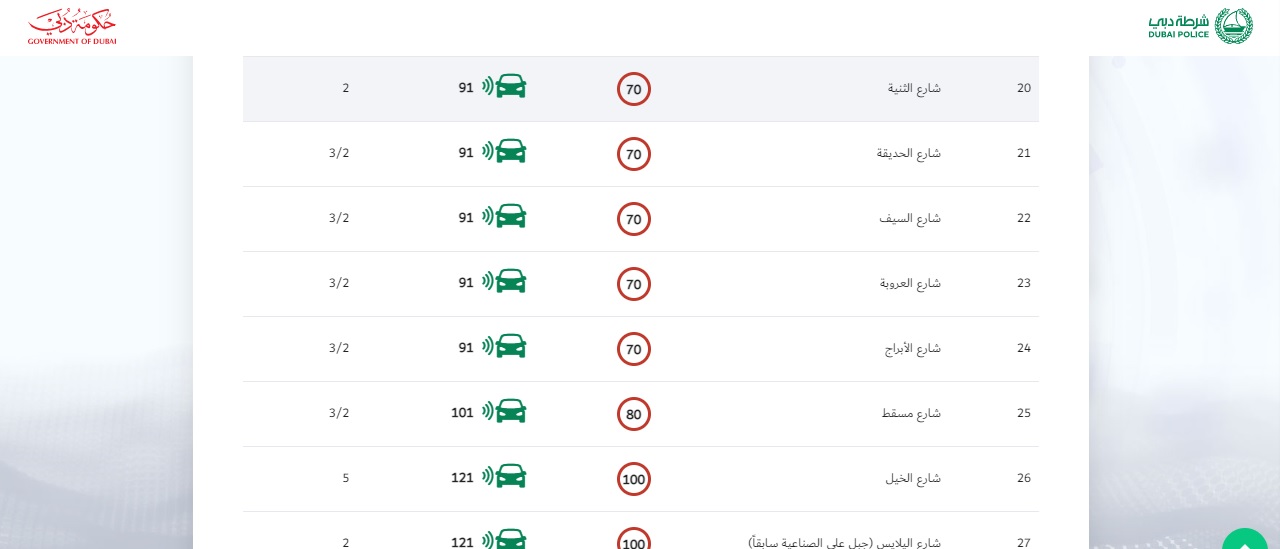The height and width of the screenshot is (549, 1280).
Task: Click radar speed 121 for شارع الخيل
Action: 462,477
